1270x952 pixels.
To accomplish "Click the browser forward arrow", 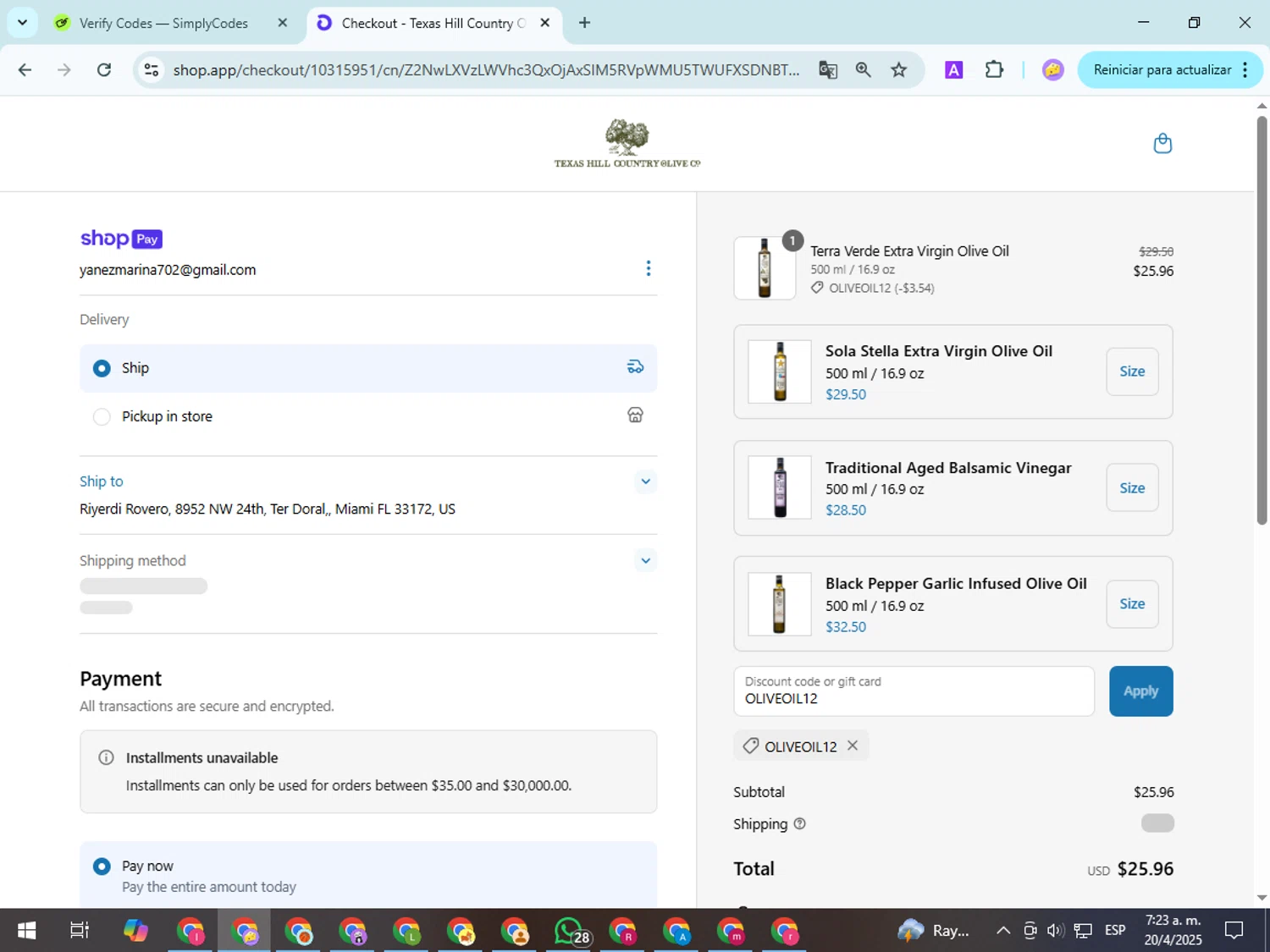I will click(64, 70).
